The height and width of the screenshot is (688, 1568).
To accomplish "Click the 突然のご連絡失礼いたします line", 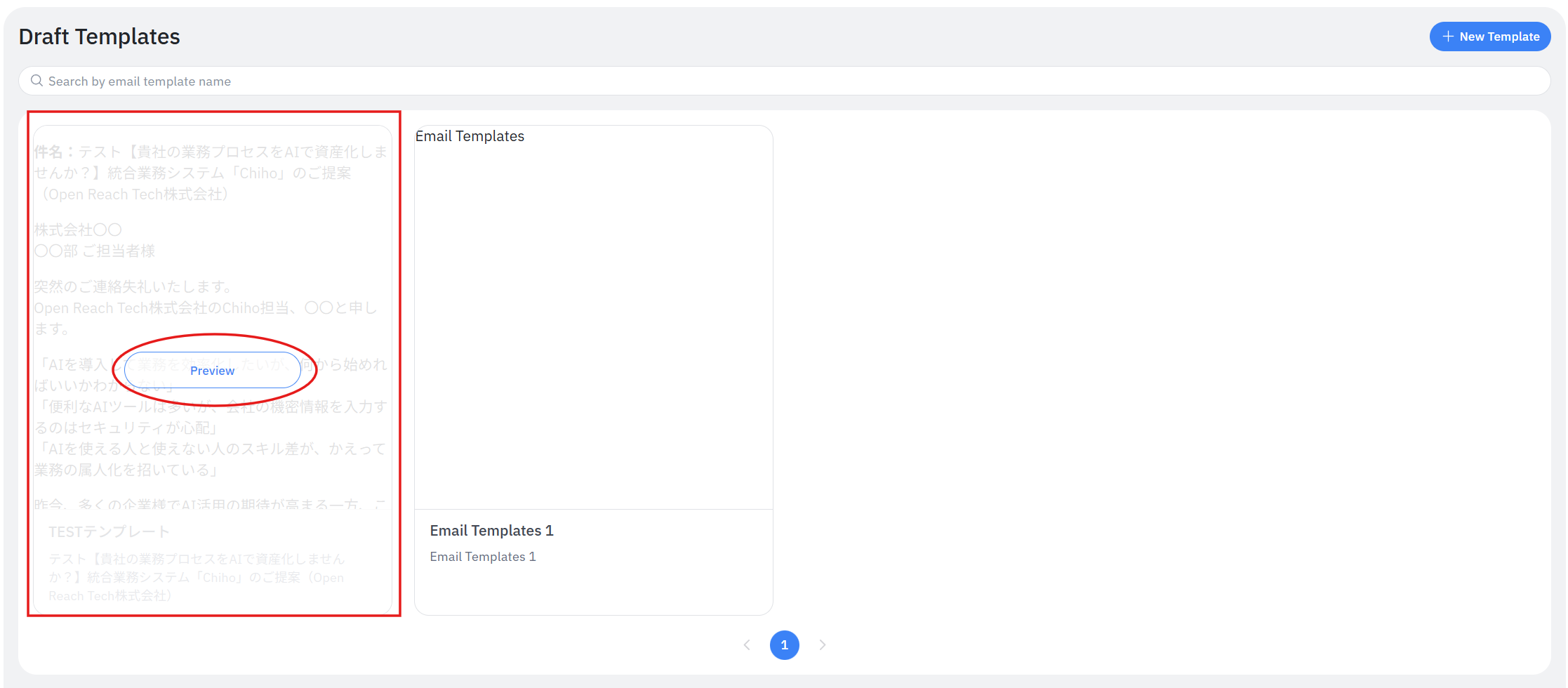I will 133,286.
